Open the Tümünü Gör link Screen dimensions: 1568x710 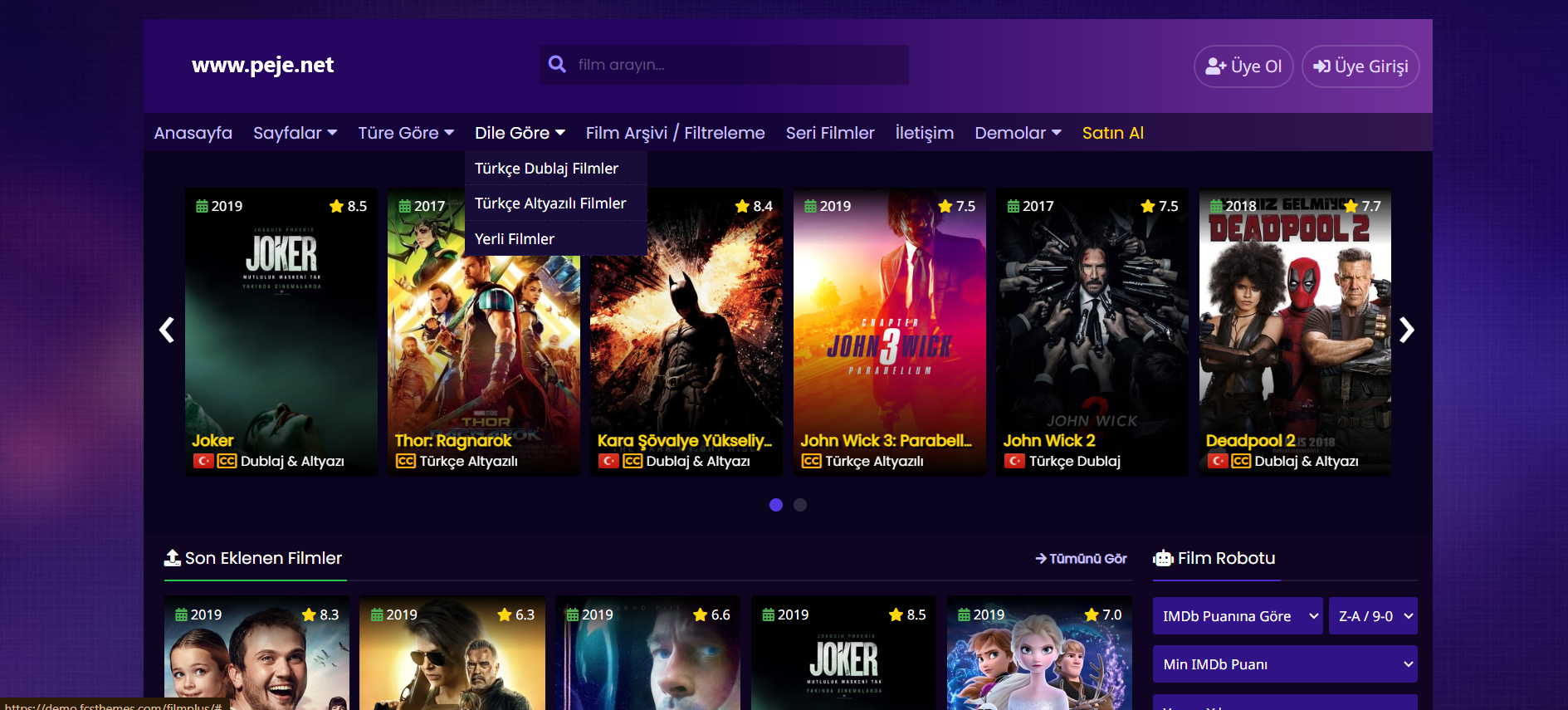point(1081,559)
